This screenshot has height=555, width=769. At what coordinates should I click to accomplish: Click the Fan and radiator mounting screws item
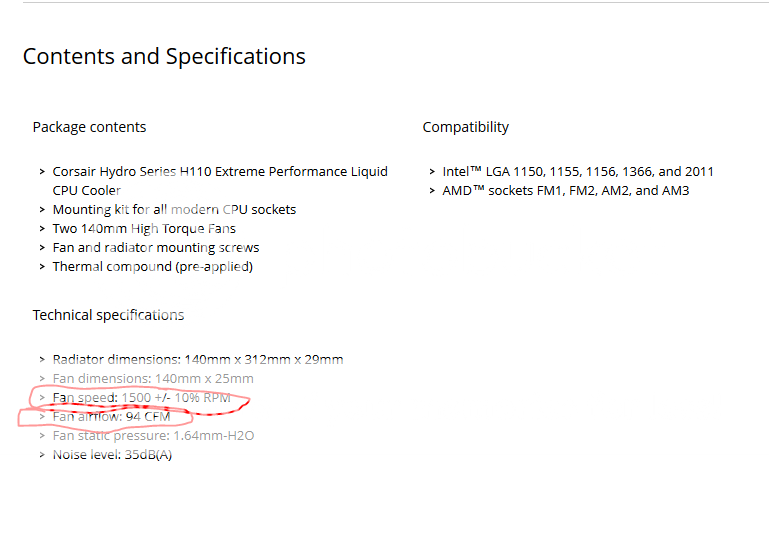(156, 248)
